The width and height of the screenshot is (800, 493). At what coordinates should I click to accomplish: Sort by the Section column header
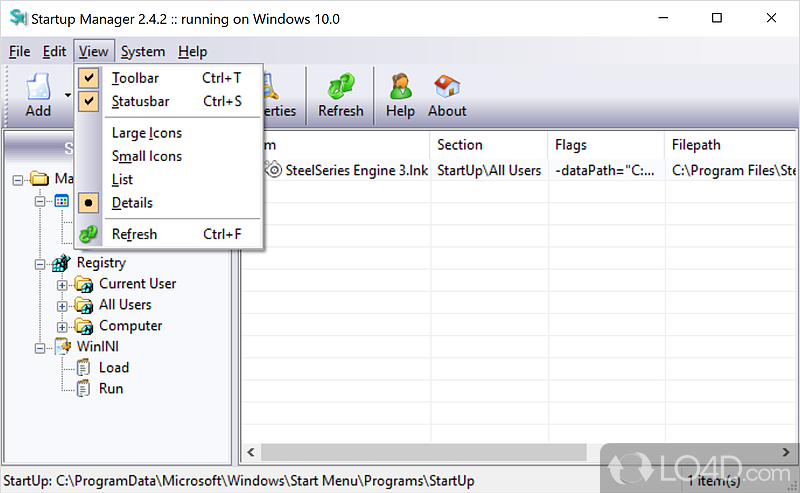point(489,145)
